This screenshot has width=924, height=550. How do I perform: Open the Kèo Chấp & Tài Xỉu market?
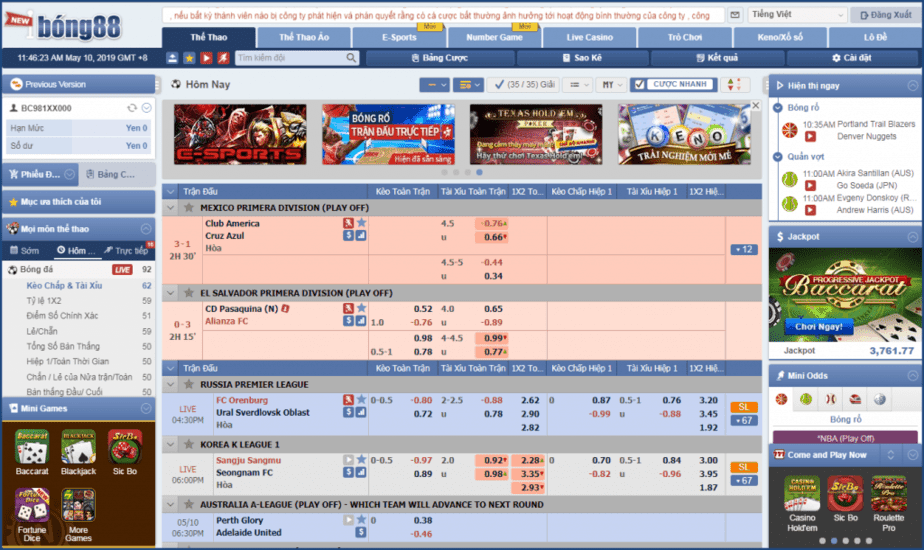(64, 285)
